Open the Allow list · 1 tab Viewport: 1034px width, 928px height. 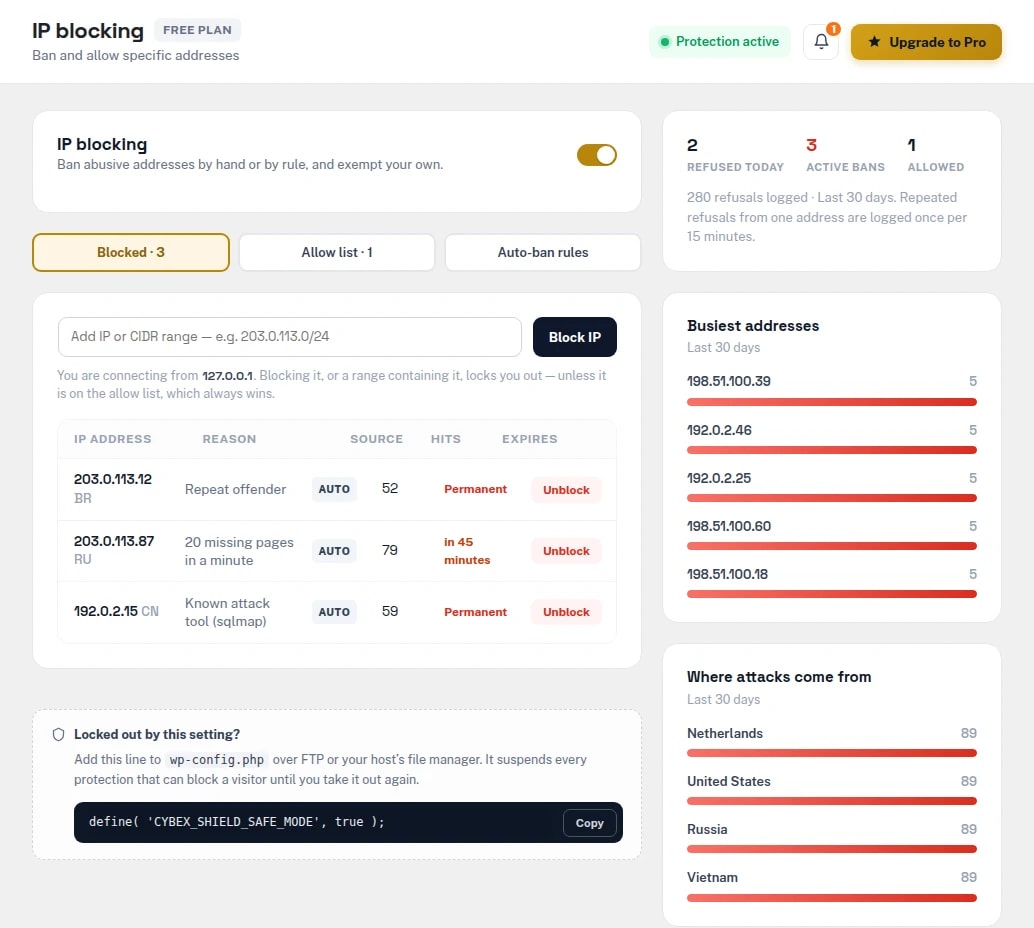[337, 252]
